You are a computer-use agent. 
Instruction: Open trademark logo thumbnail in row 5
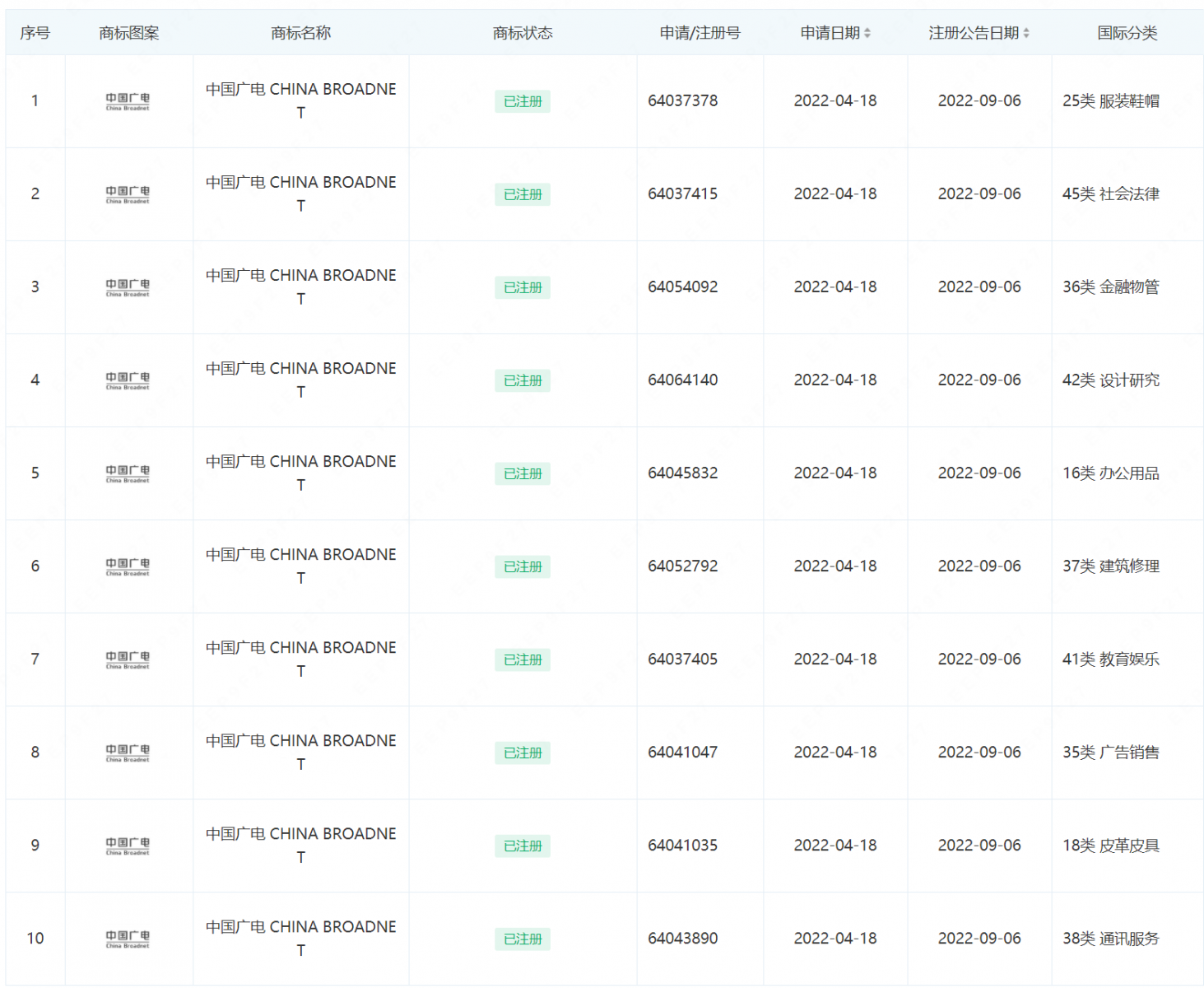tap(128, 473)
